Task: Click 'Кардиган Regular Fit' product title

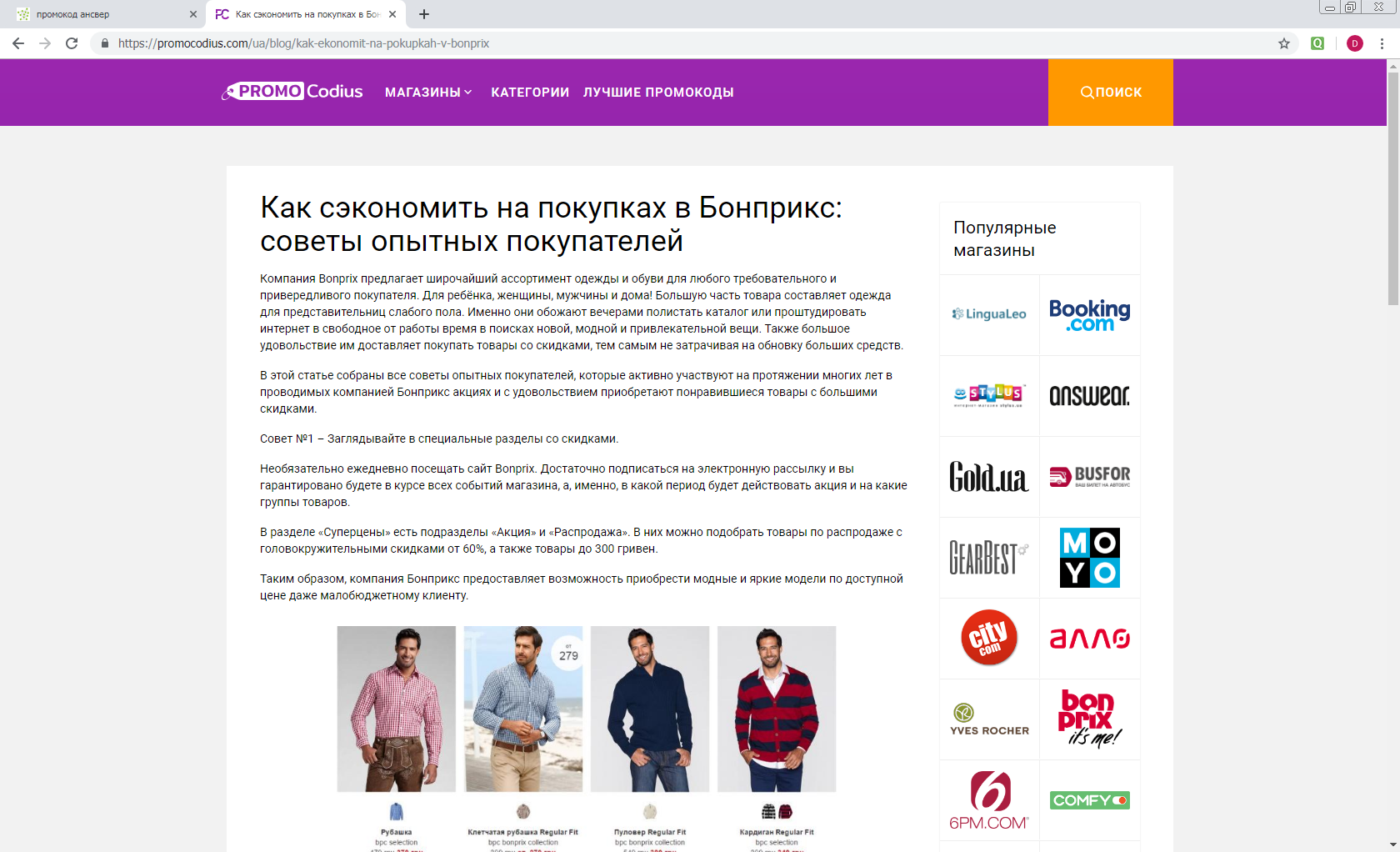Action: tap(777, 832)
